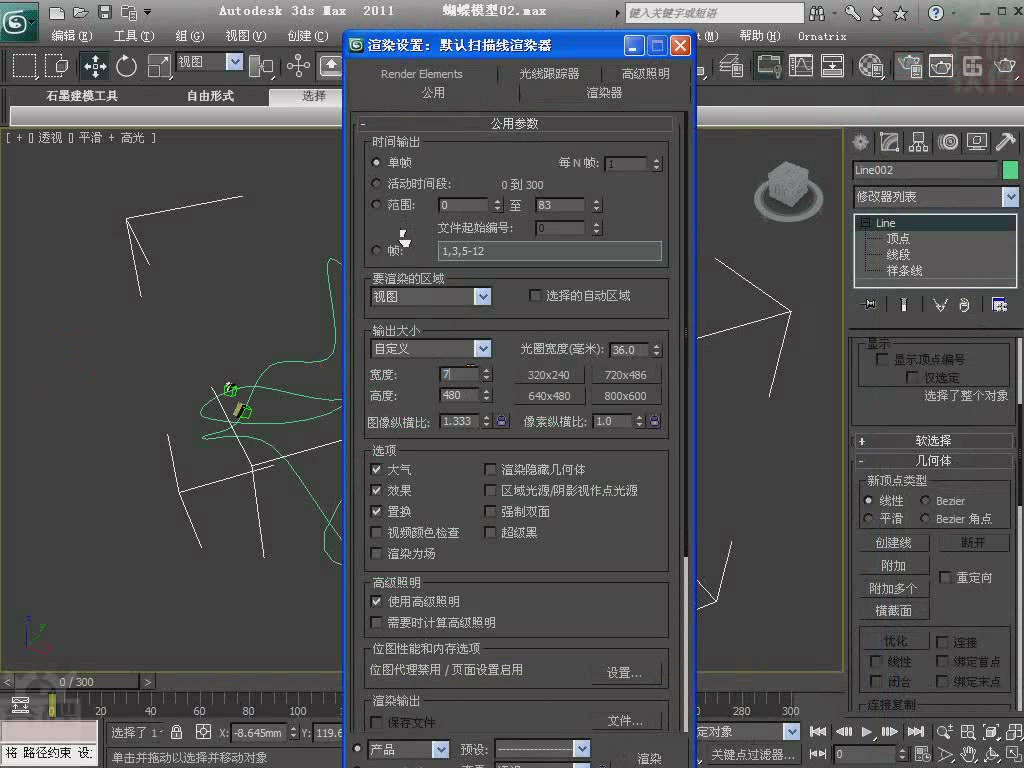Open the Material Editor icon
1024x768 pixels.
[871, 65]
